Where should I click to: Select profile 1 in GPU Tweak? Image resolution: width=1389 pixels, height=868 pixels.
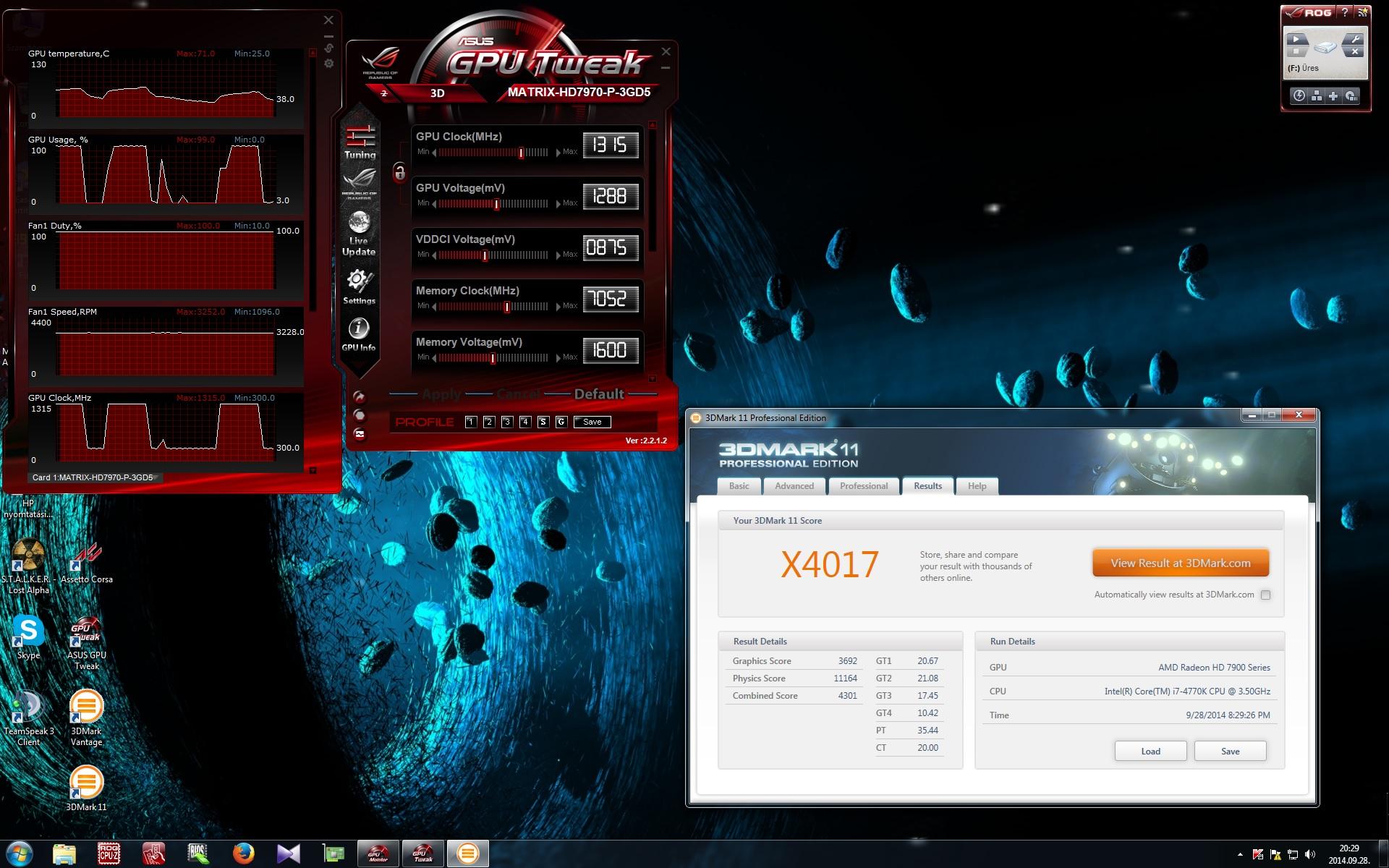471,422
